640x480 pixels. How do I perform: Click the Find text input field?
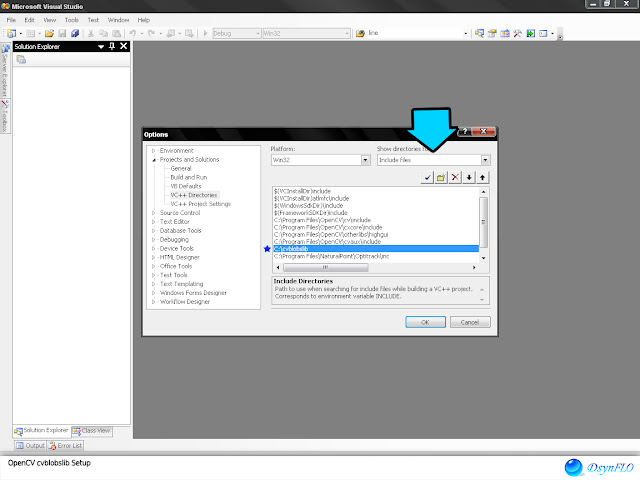[414, 33]
